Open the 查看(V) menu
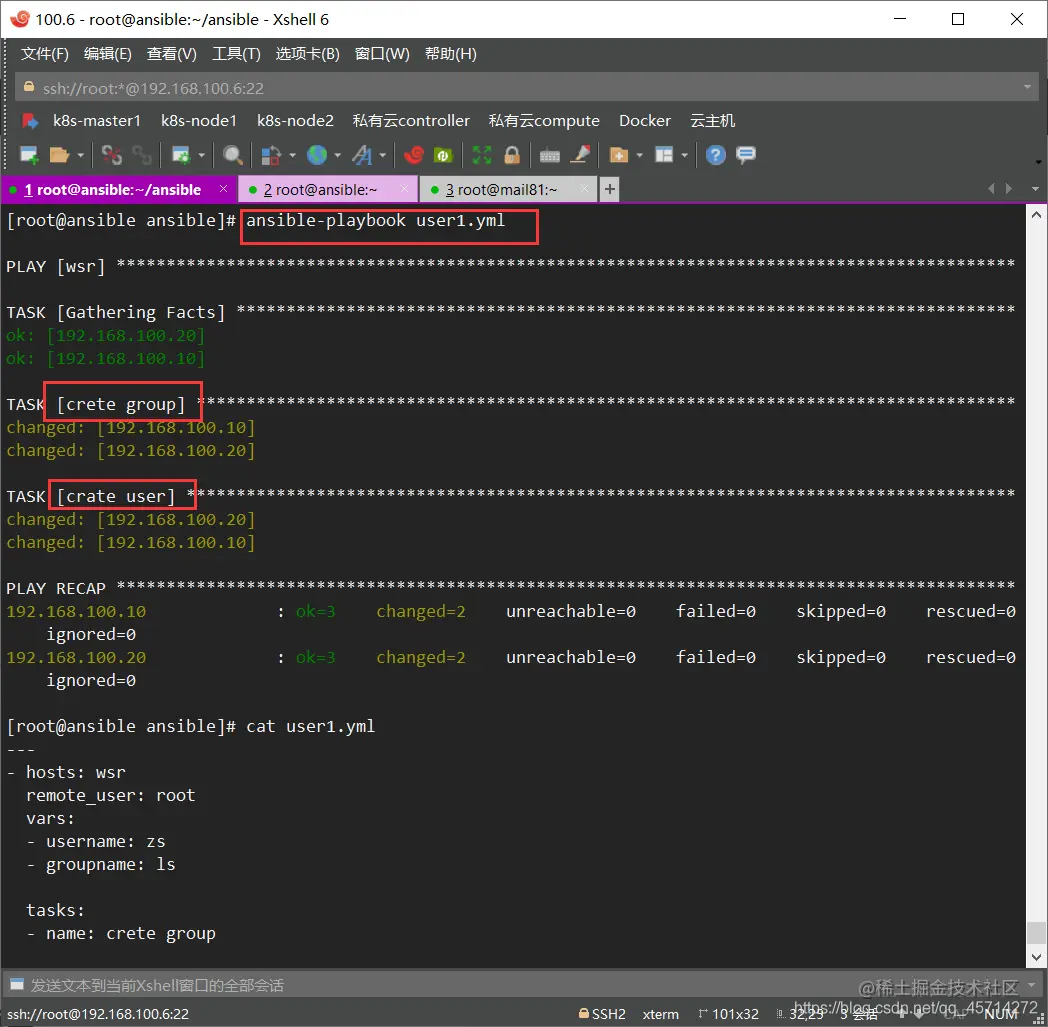The image size is (1048, 1027). coord(172,53)
